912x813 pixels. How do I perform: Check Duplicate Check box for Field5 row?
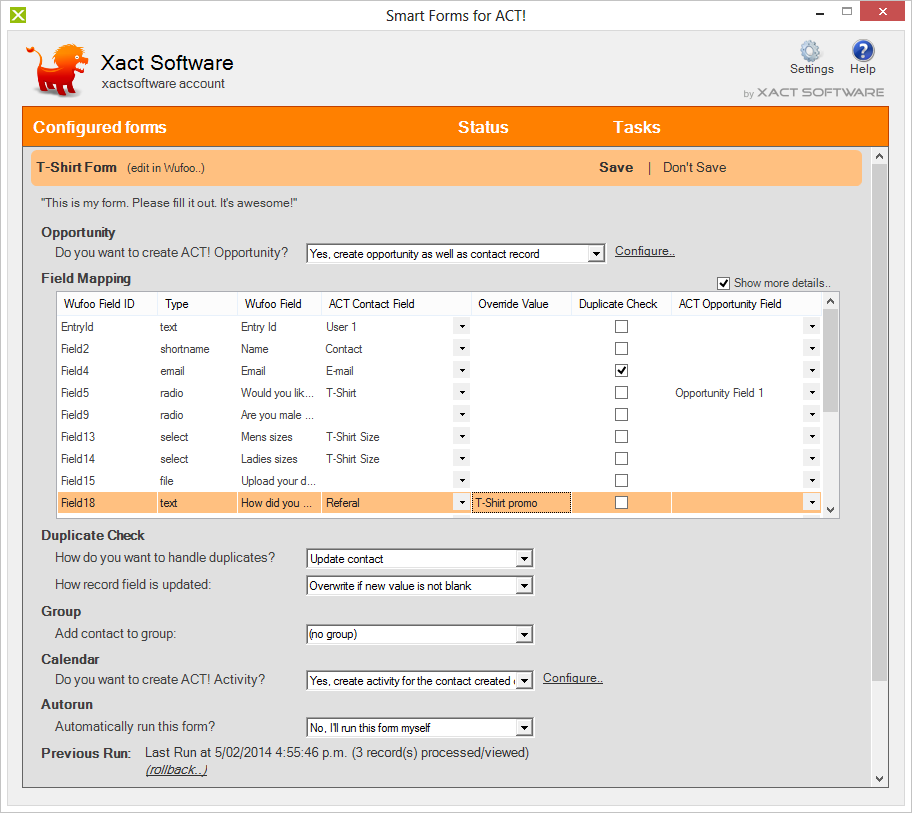[621, 393]
